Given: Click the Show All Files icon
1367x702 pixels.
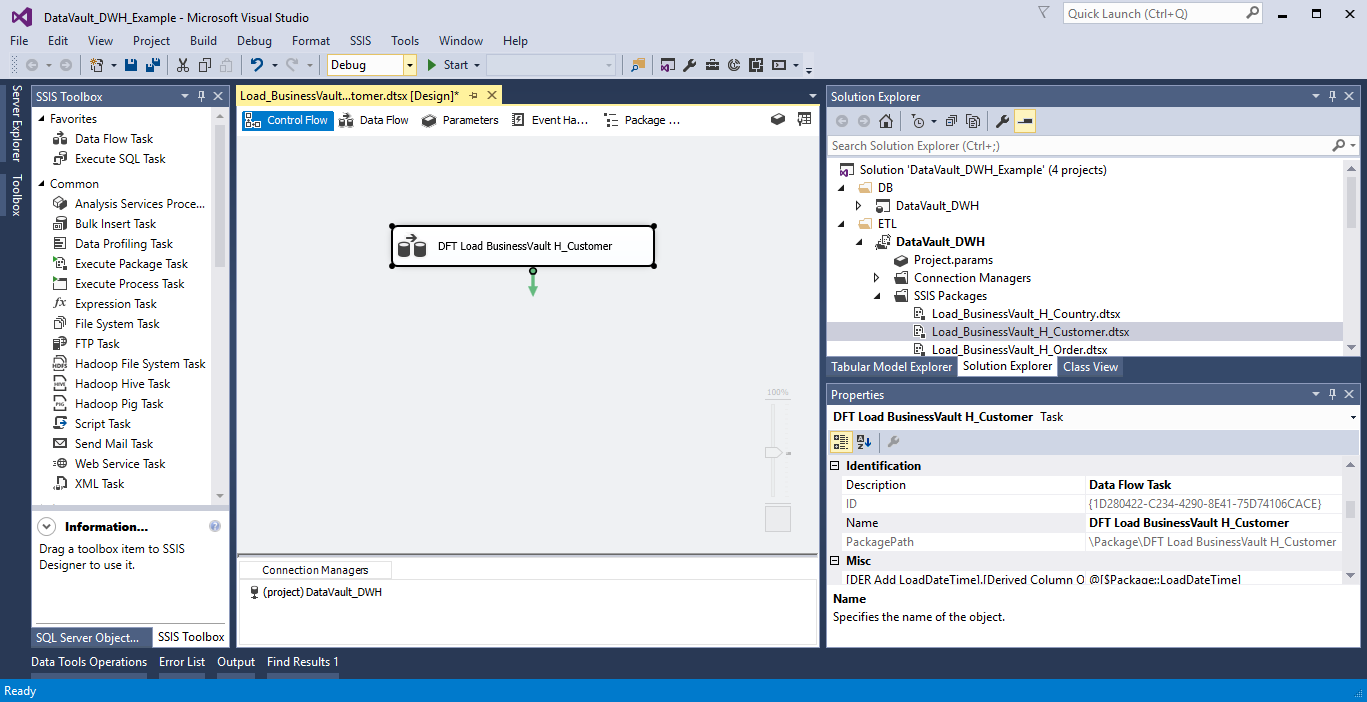Looking at the screenshot, I should 972,121.
